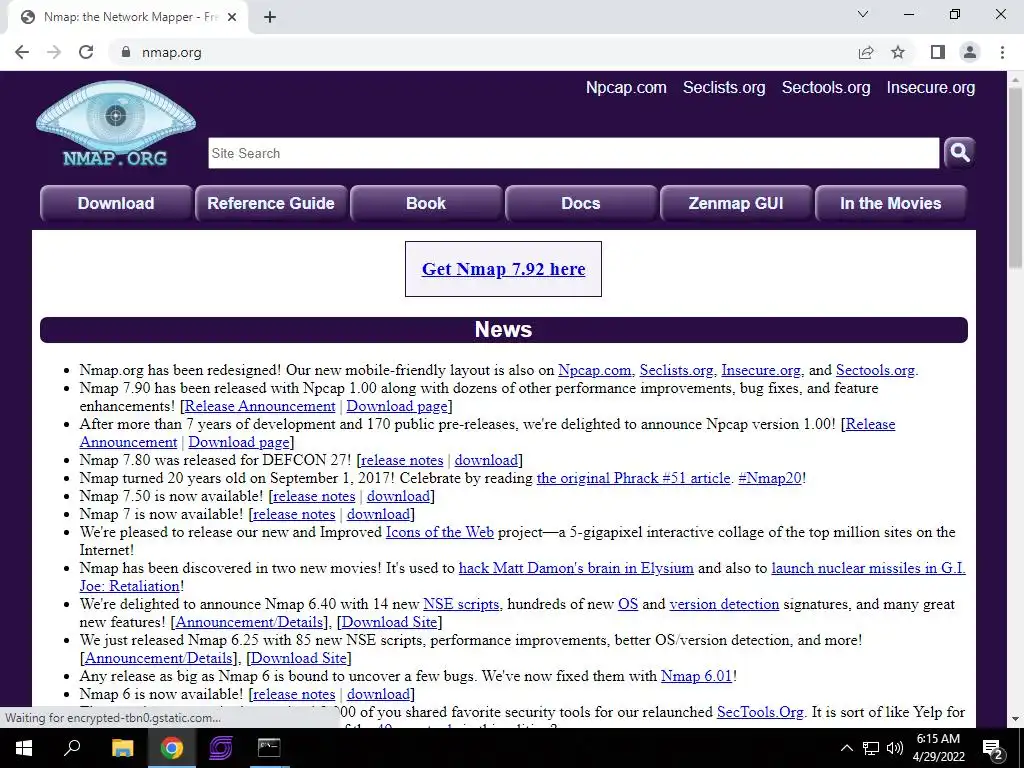Image resolution: width=1024 pixels, height=768 pixels.
Task: Bookmark this page with the star icon
Action: pos(898,52)
